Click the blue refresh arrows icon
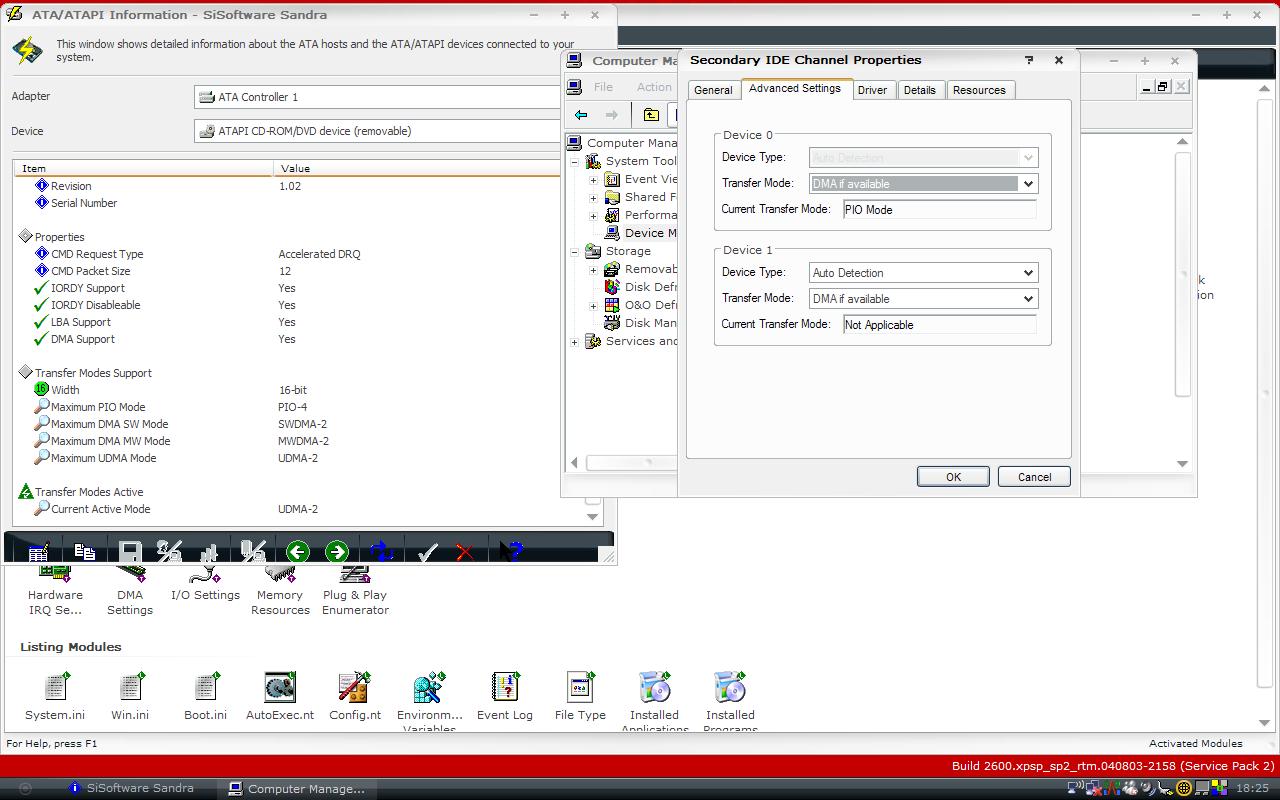Viewport: 1280px width, 800px height. 381,552
